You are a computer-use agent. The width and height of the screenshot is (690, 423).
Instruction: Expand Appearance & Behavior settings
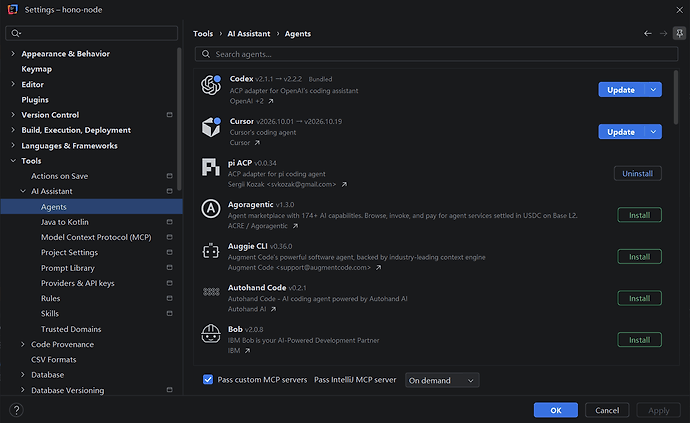pyautogui.click(x=13, y=54)
